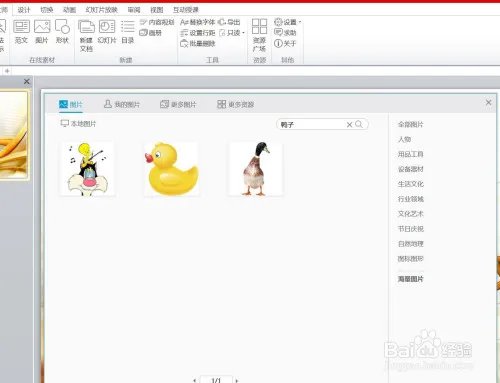500x383 pixels.
Task: Click the 替换字体 replace fonts tool
Action: (197, 22)
